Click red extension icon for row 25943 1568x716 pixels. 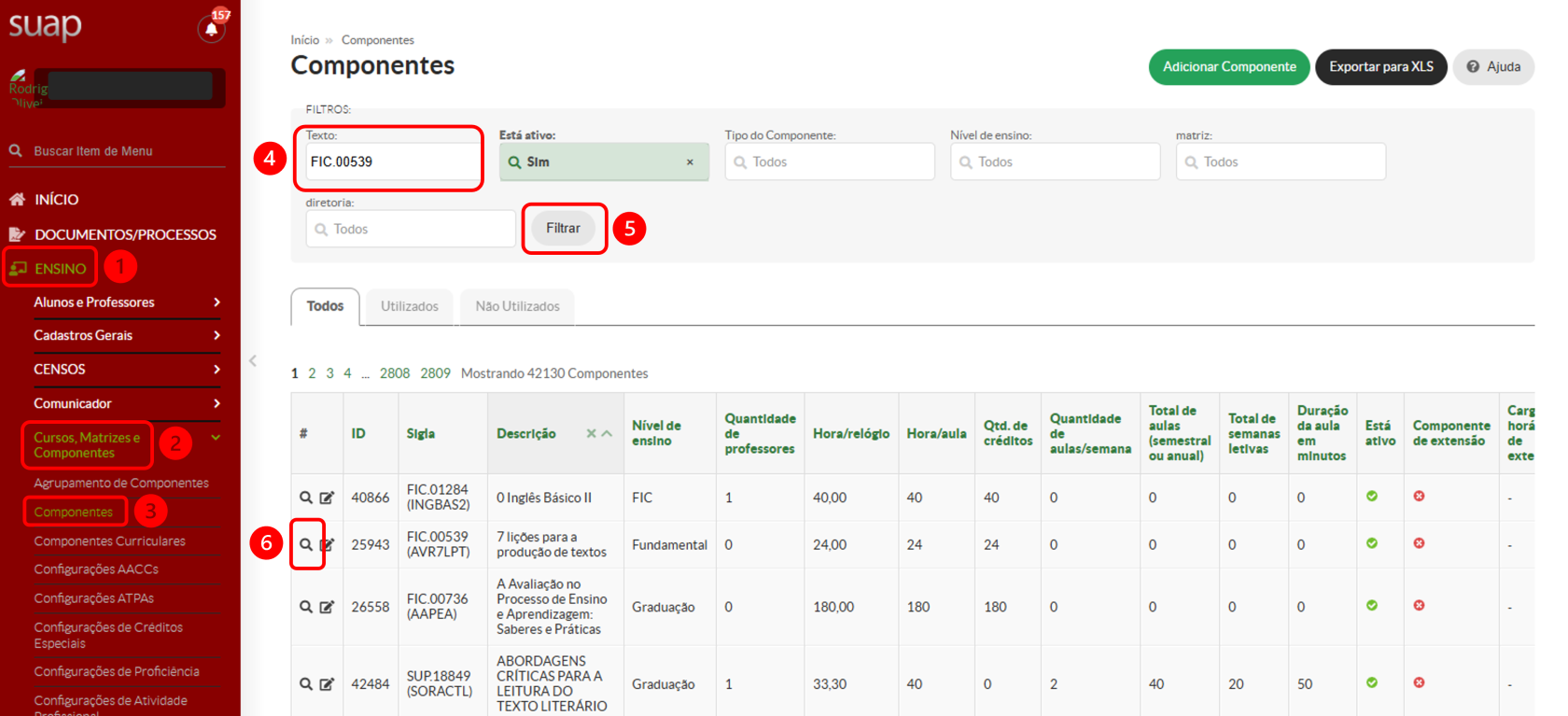coord(1419,542)
